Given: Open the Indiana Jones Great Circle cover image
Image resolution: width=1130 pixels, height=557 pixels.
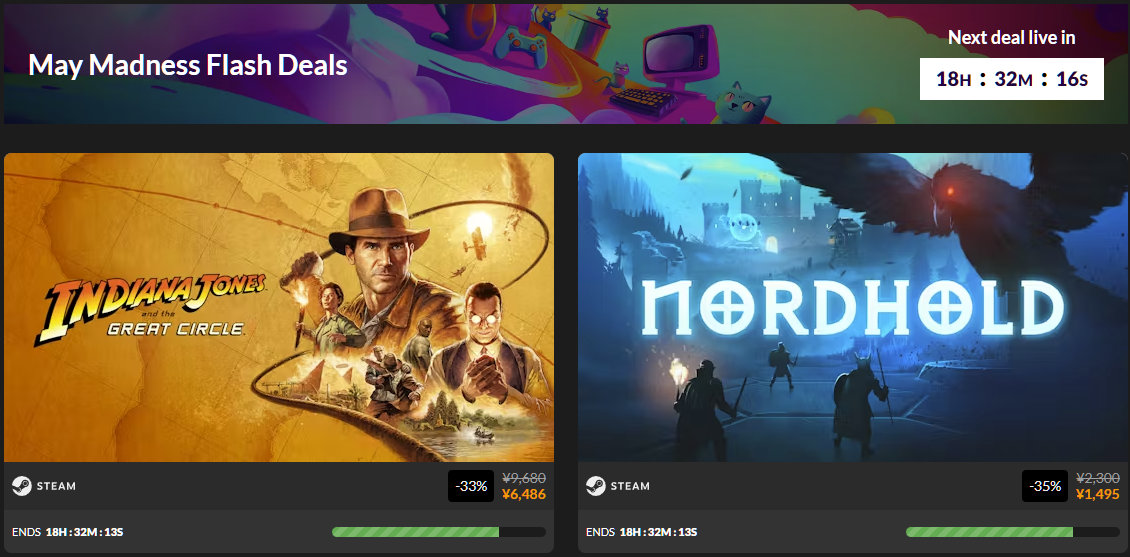Looking at the screenshot, I should point(279,307).
